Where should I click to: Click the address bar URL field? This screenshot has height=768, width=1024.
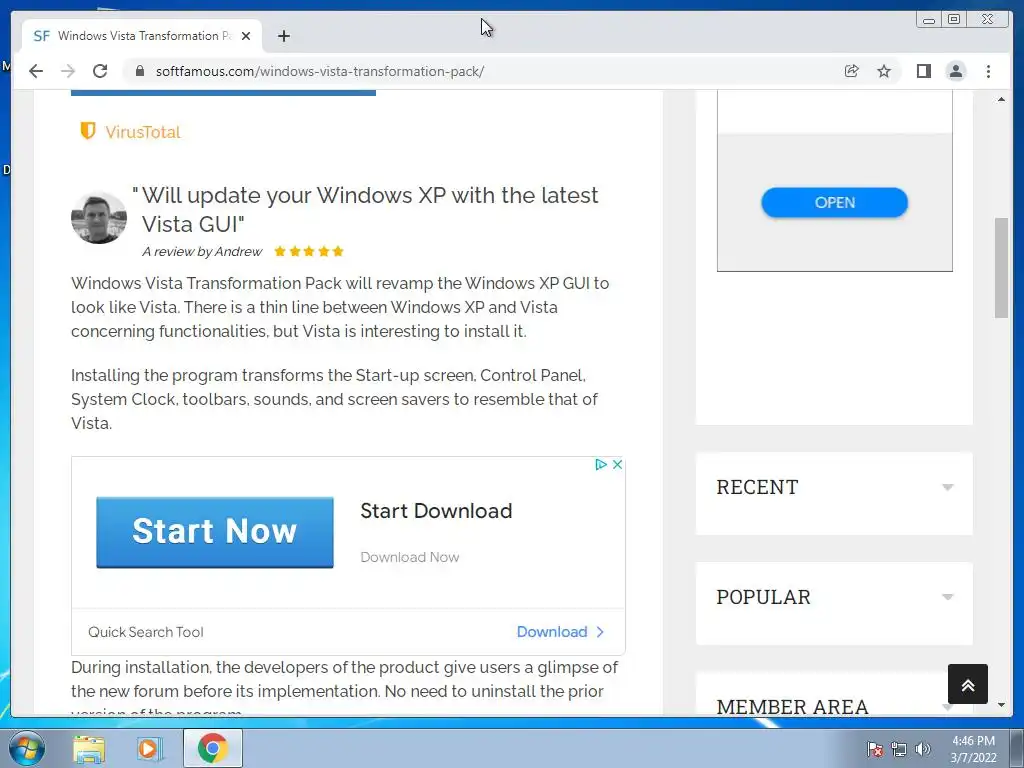[483, 71]
